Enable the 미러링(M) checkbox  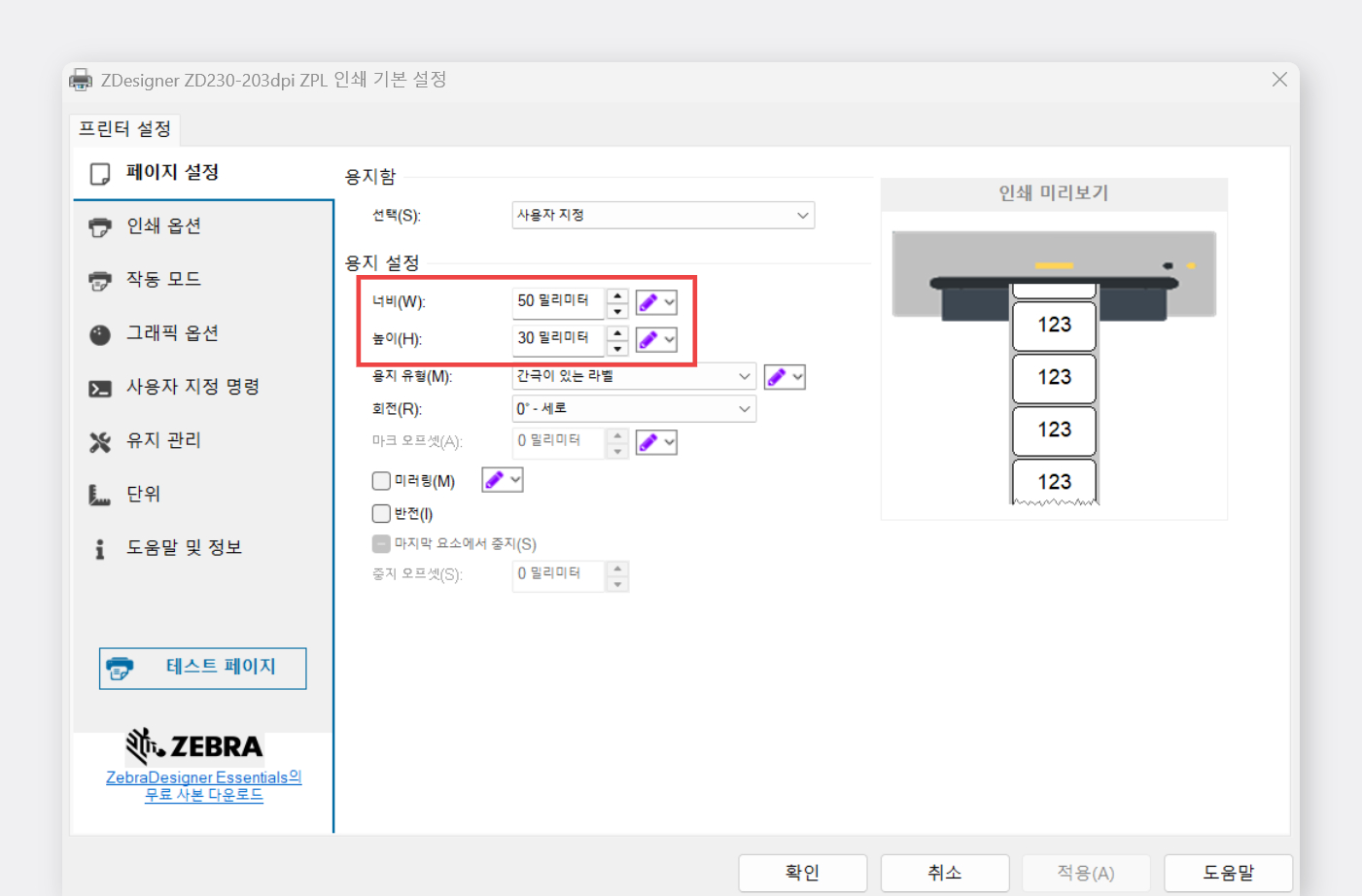click(380, 480)
